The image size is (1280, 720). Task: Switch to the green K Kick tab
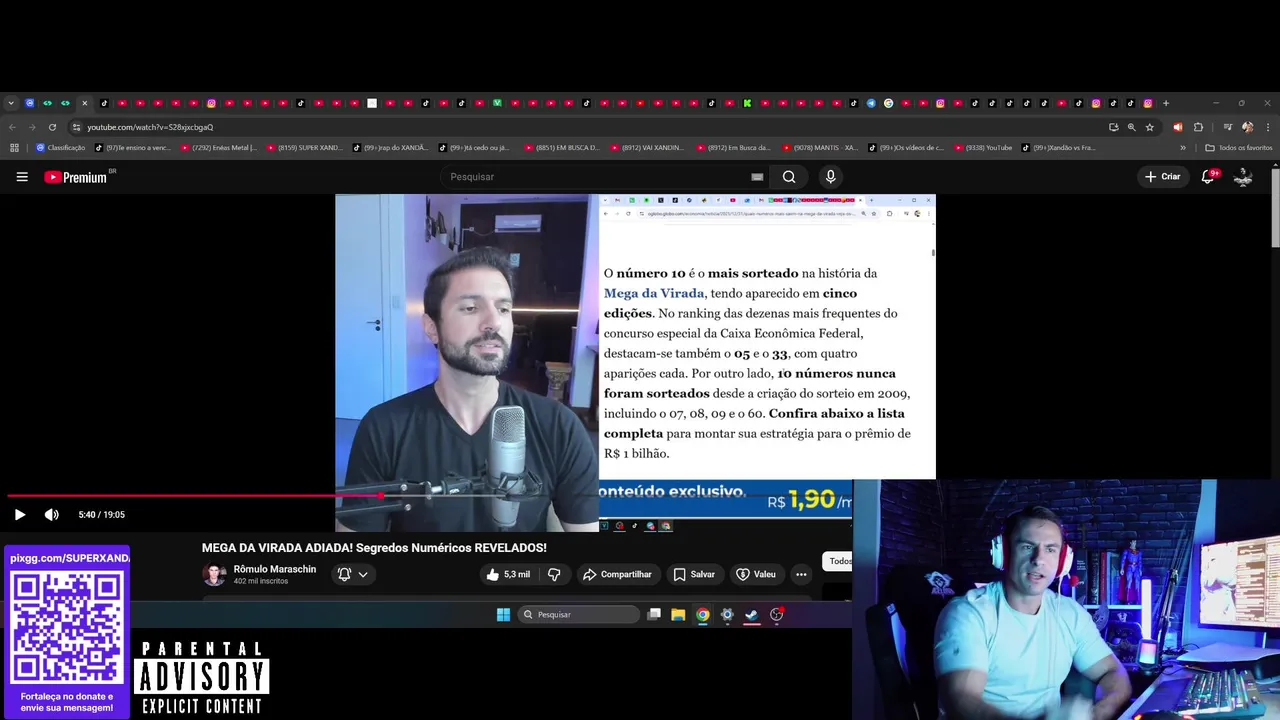pyautogui.click(x=747, y=103)
